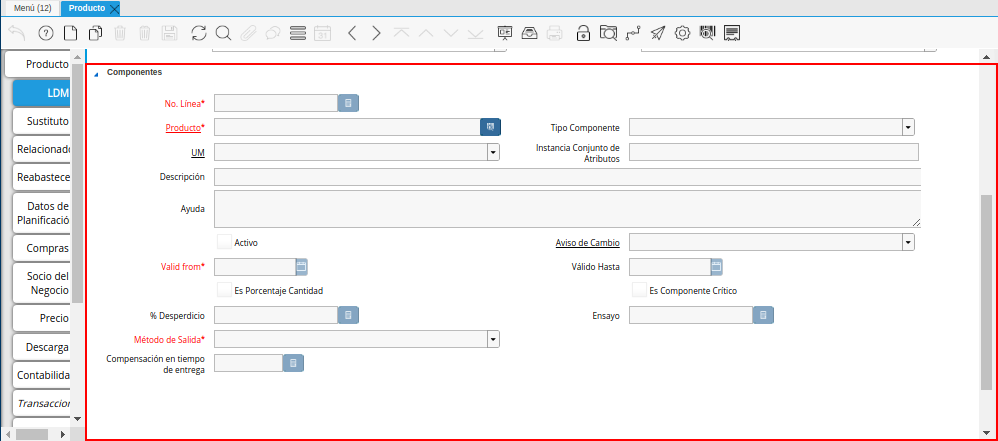Collapse the Componentes section triangle
The width and height of the screenshot is (998, 441).
click(97, 73)
